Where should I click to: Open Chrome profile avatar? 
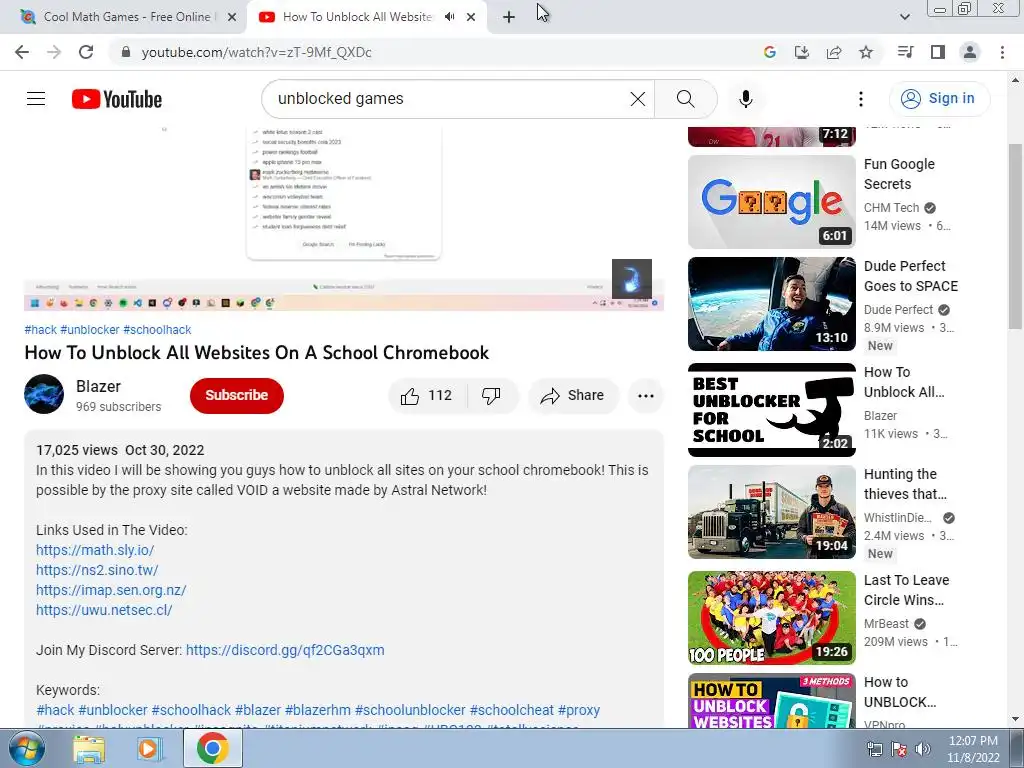pos(970,52)
